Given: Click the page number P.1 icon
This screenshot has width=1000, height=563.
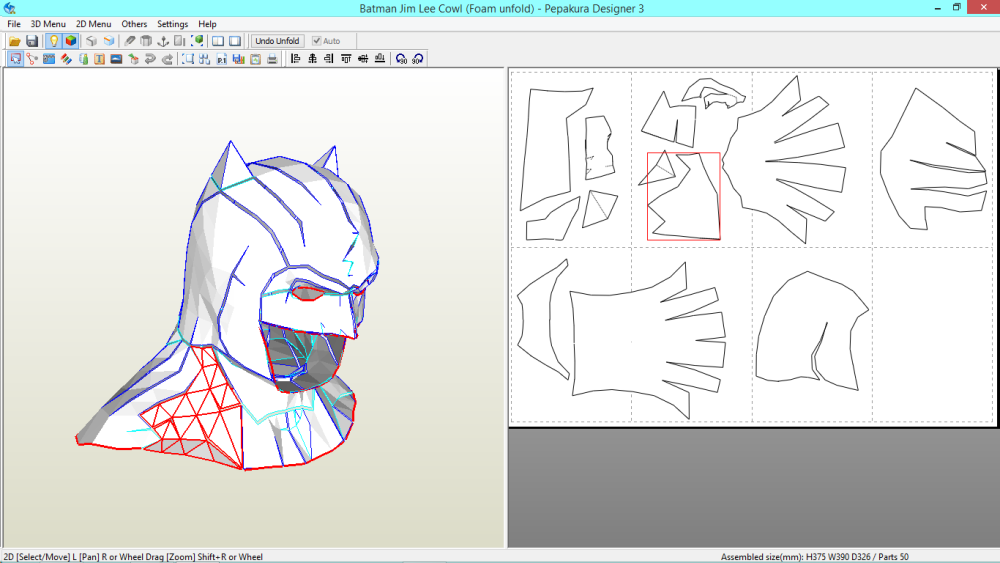Looking at the screenshot, I should [x=221, y=59].
